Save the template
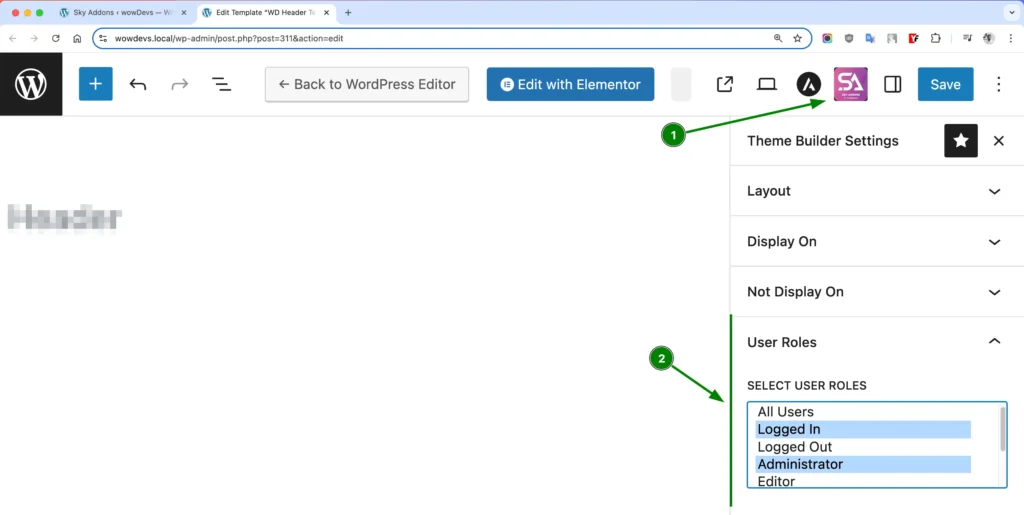Viewport: 1024px width, 515px height. 946,84
